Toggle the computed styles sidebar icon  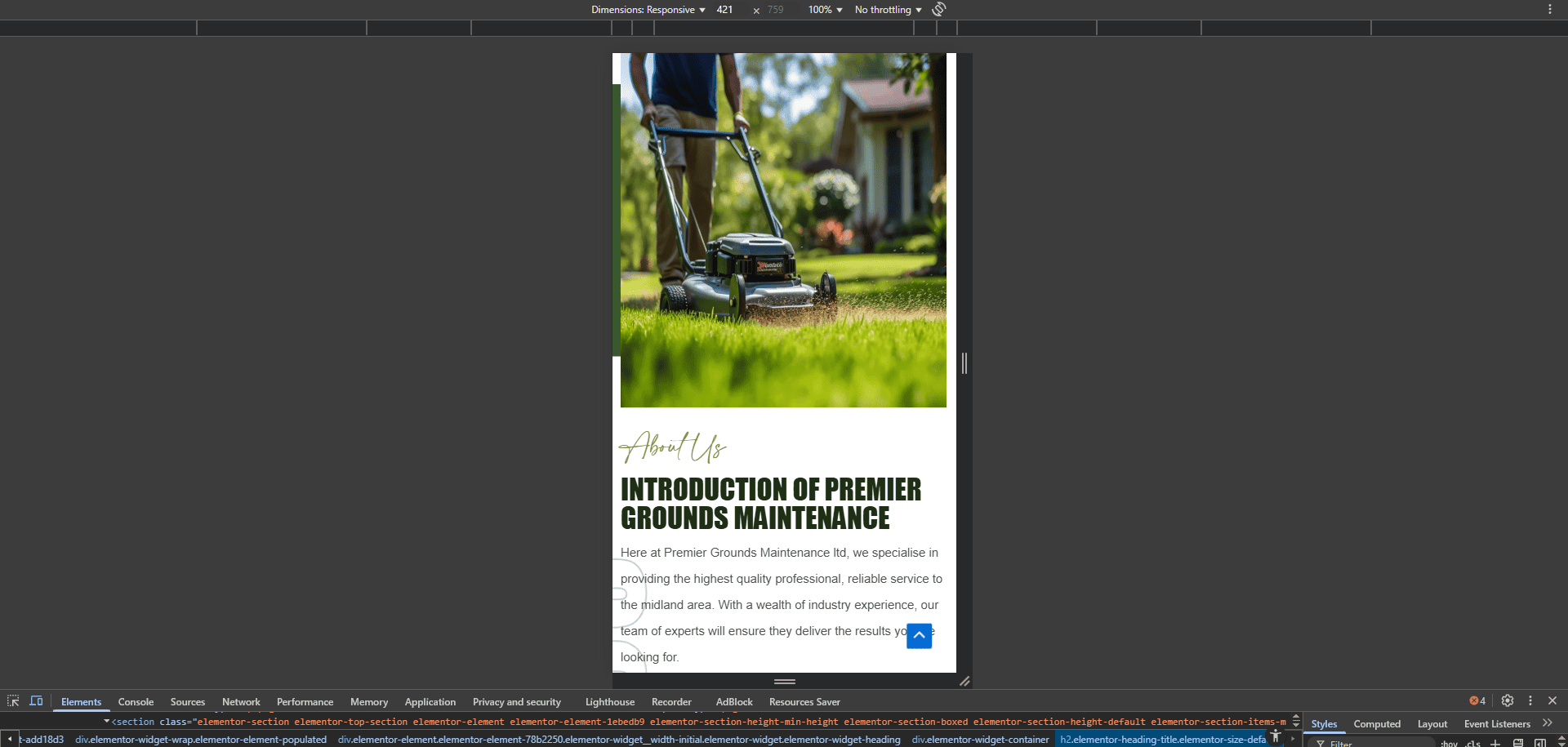pyautogui.click(x=1540, y=743)
